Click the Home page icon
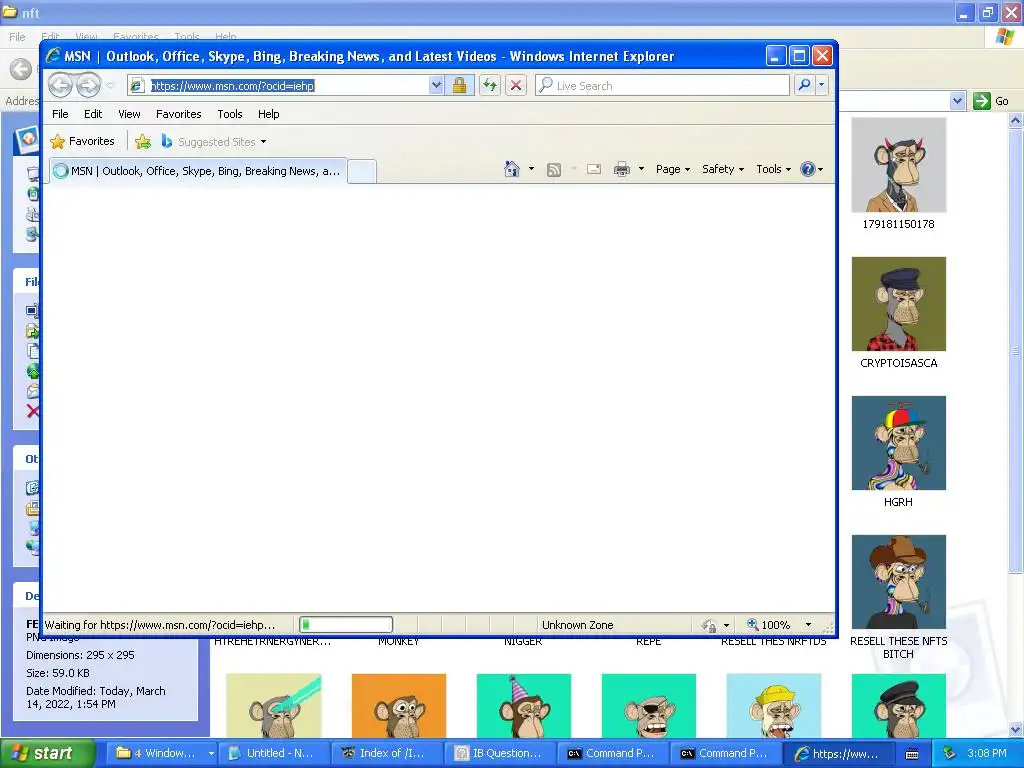The width and height of the screenshot is (1024, 768). 512,169
